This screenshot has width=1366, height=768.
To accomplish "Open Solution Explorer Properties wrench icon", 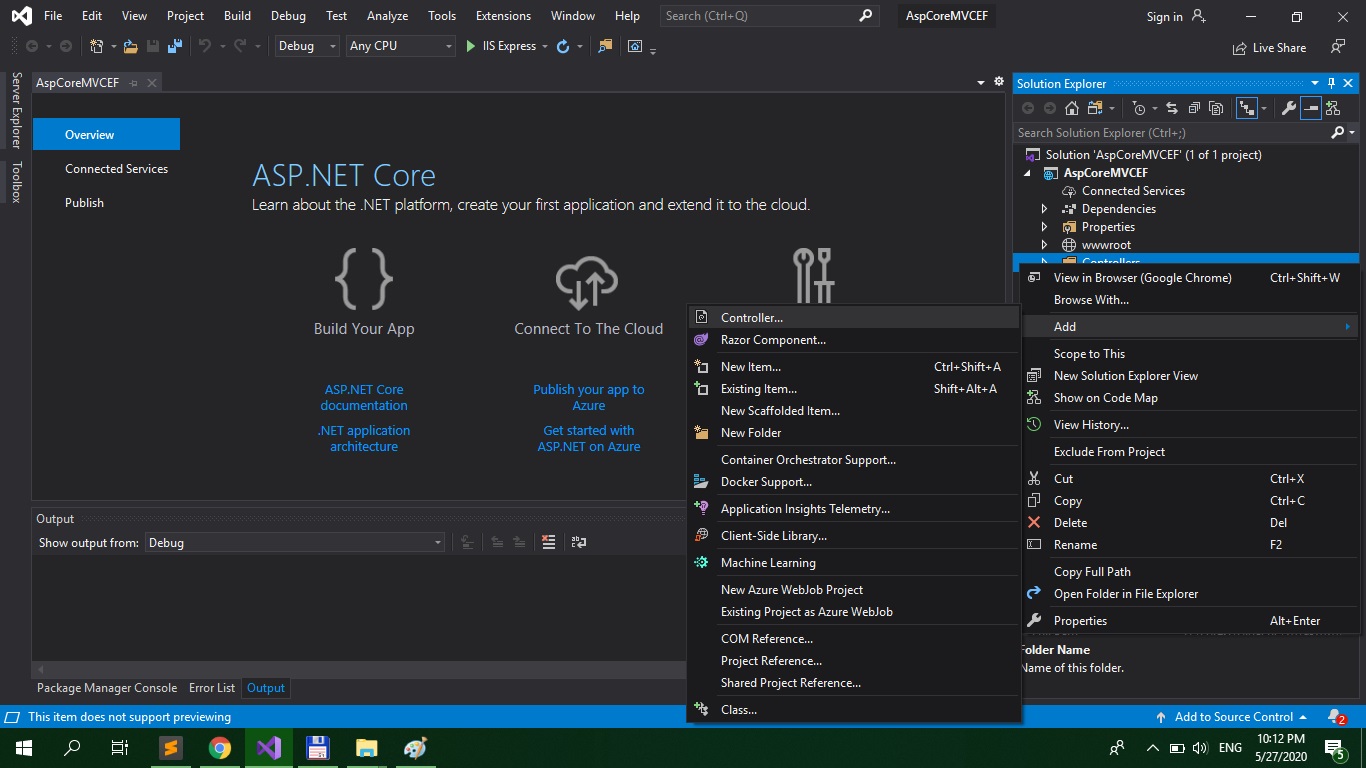I will coord(1289,108).
